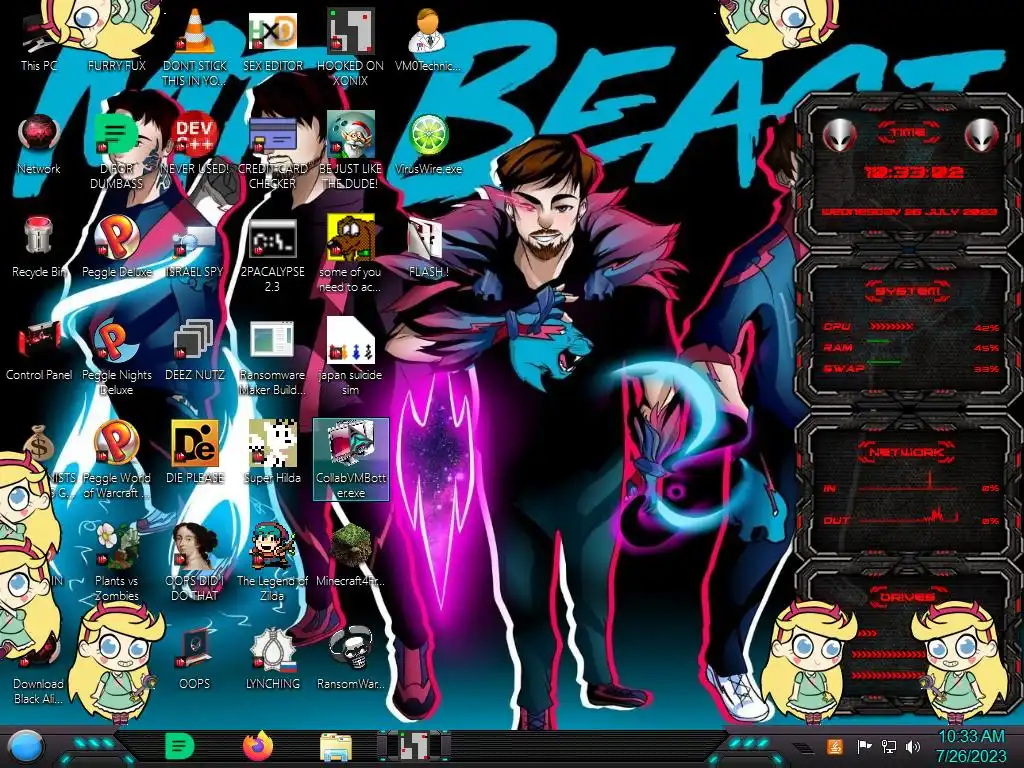Open the This PC desktop icon
Viewport: 1024px width, 768px height.
(39, 42)
